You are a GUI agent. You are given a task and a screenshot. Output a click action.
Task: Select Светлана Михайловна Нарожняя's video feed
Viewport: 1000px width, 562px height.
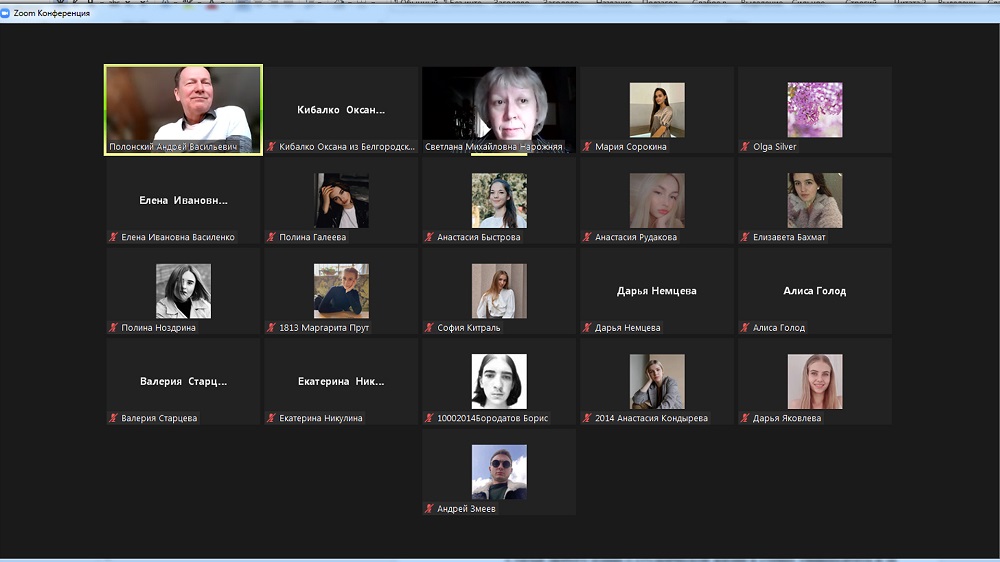(x=499, y=105)
